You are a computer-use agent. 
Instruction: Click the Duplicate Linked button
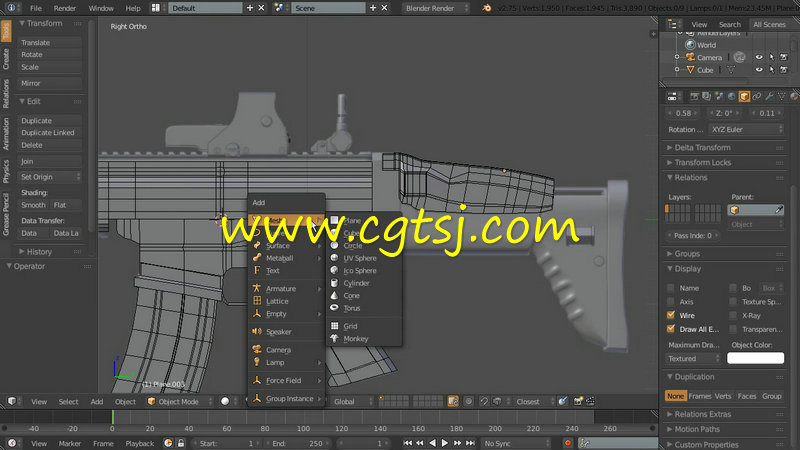click(x=49, y=133)
